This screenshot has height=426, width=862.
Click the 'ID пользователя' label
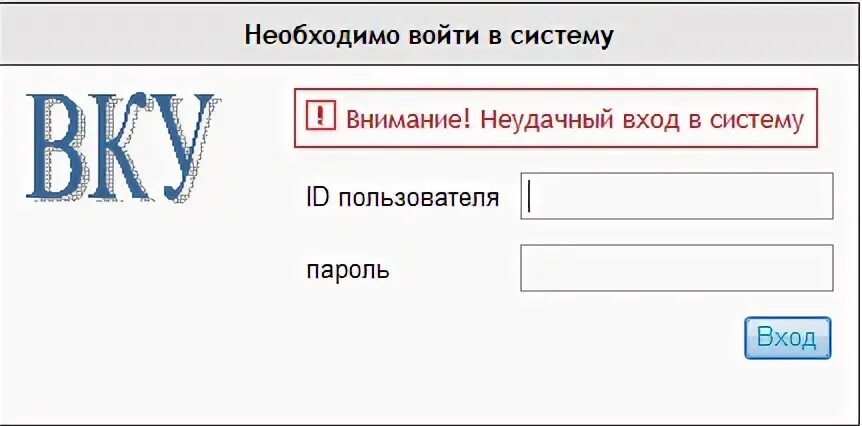pos(402,197)
